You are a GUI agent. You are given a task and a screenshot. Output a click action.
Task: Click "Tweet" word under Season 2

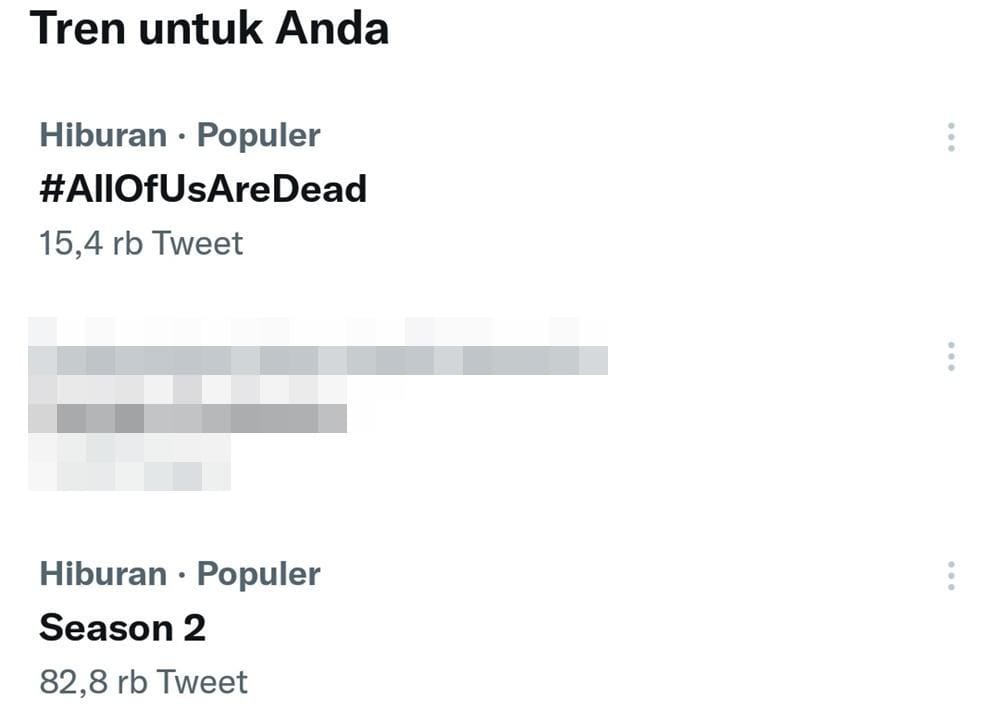201,682
